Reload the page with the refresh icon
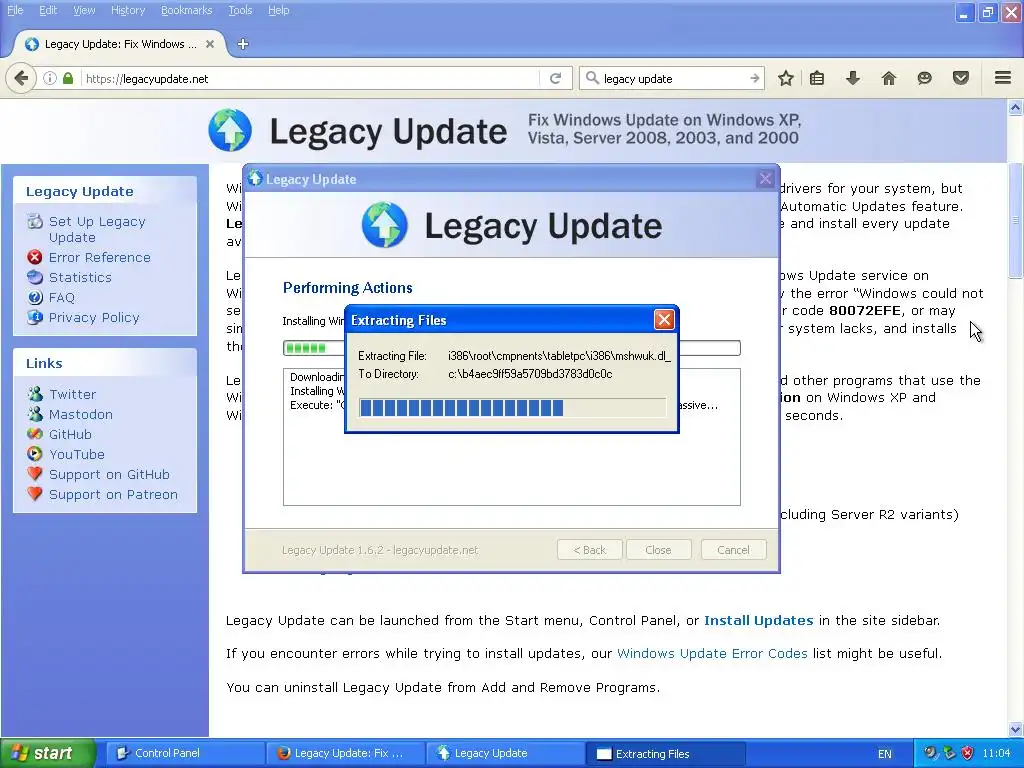This screenshot has width=1024, height=768. click(556, 78)
